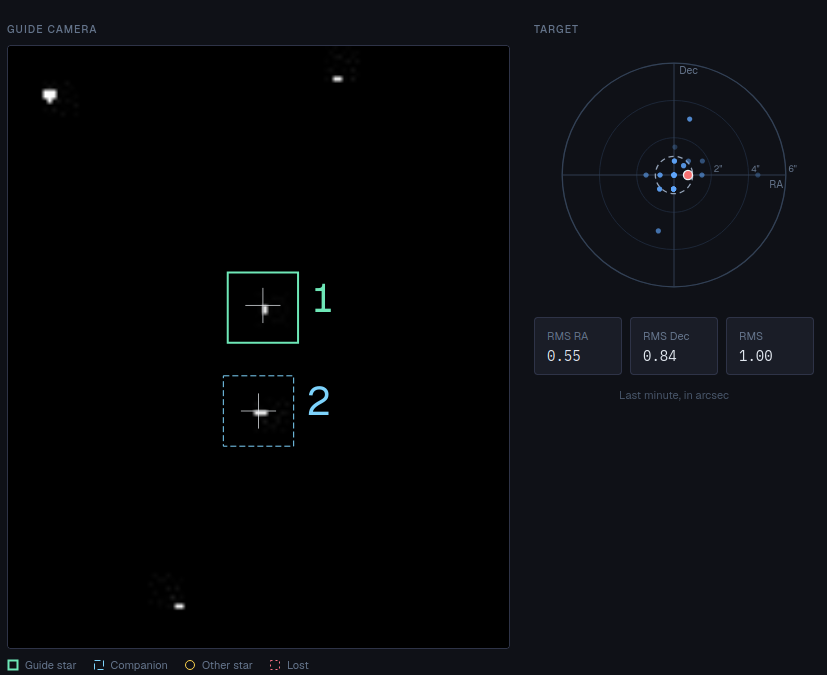Click the star near bottom of guide frame
The height and width of the screenshot is (675, 827).
(x=179, y=606)
